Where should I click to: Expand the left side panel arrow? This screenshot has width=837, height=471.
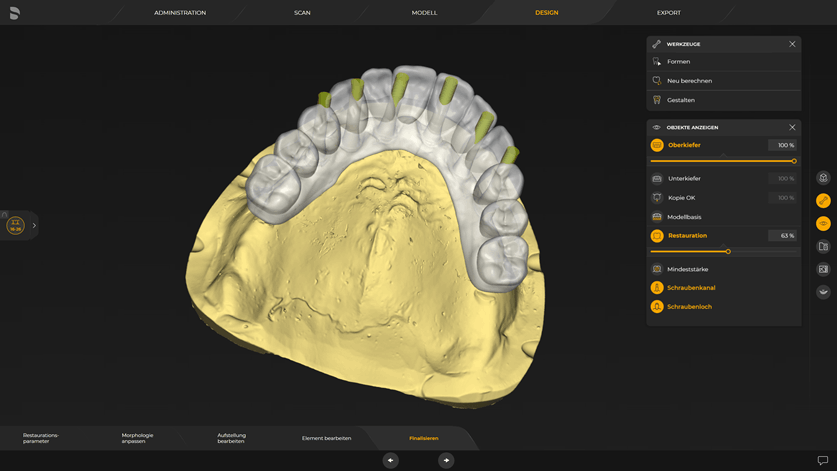pos(34,226)
